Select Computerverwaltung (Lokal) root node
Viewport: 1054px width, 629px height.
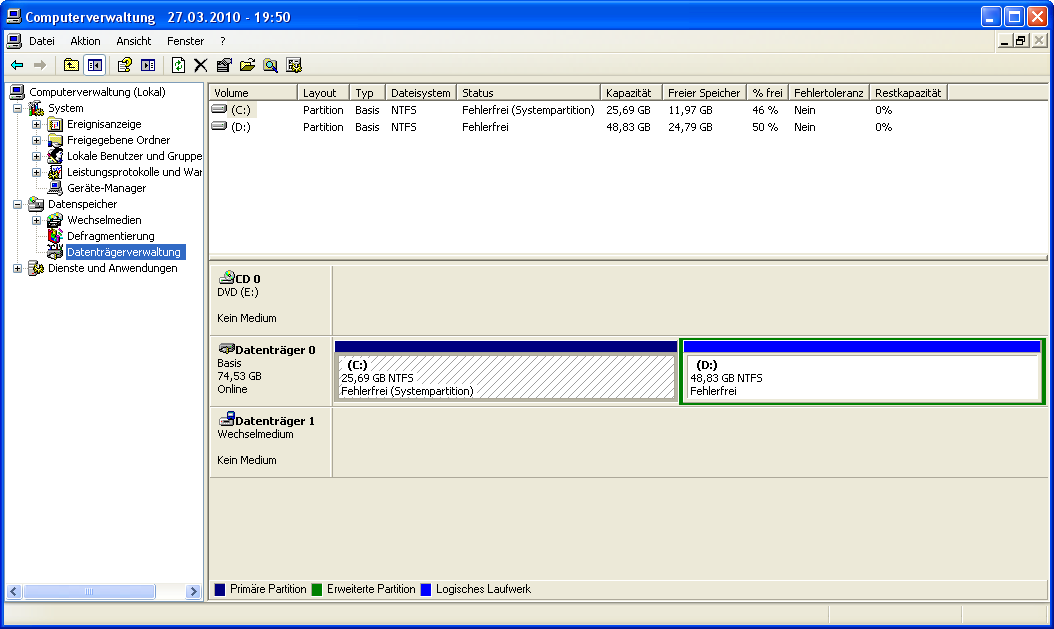pos(97,92)
